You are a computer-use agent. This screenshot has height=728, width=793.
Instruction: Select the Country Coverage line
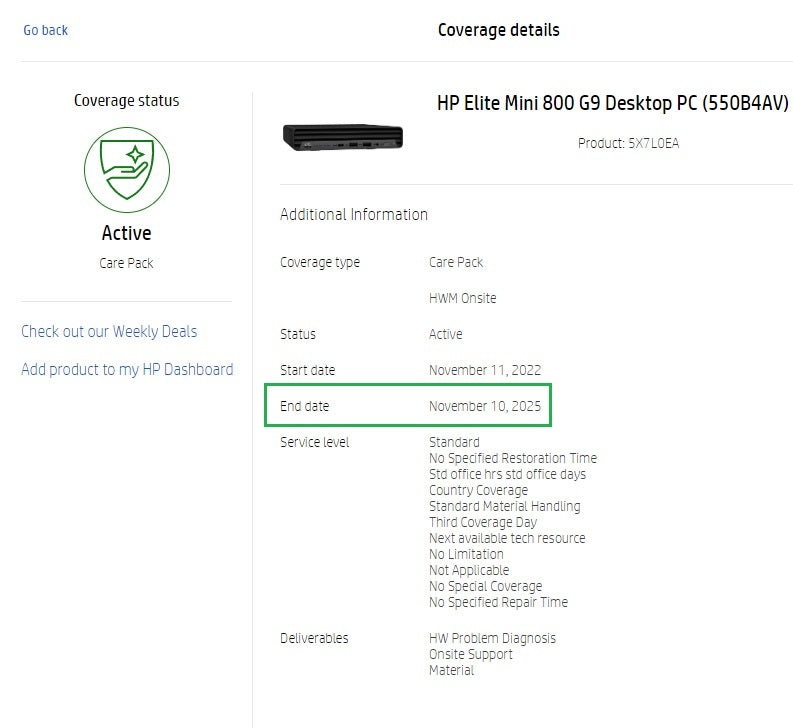478,491
